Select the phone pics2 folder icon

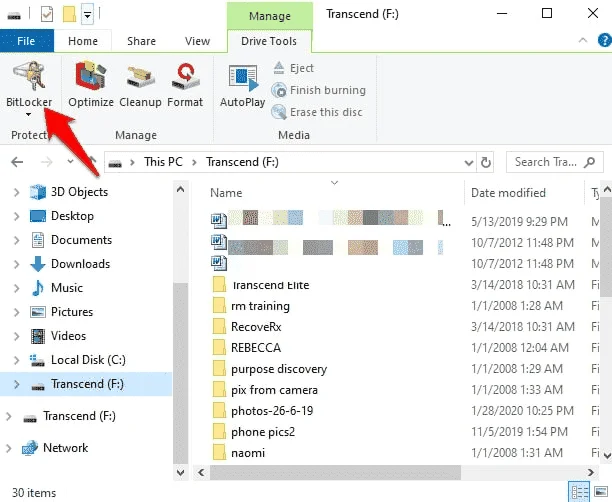pyautogui.click(x=219, y=432)
